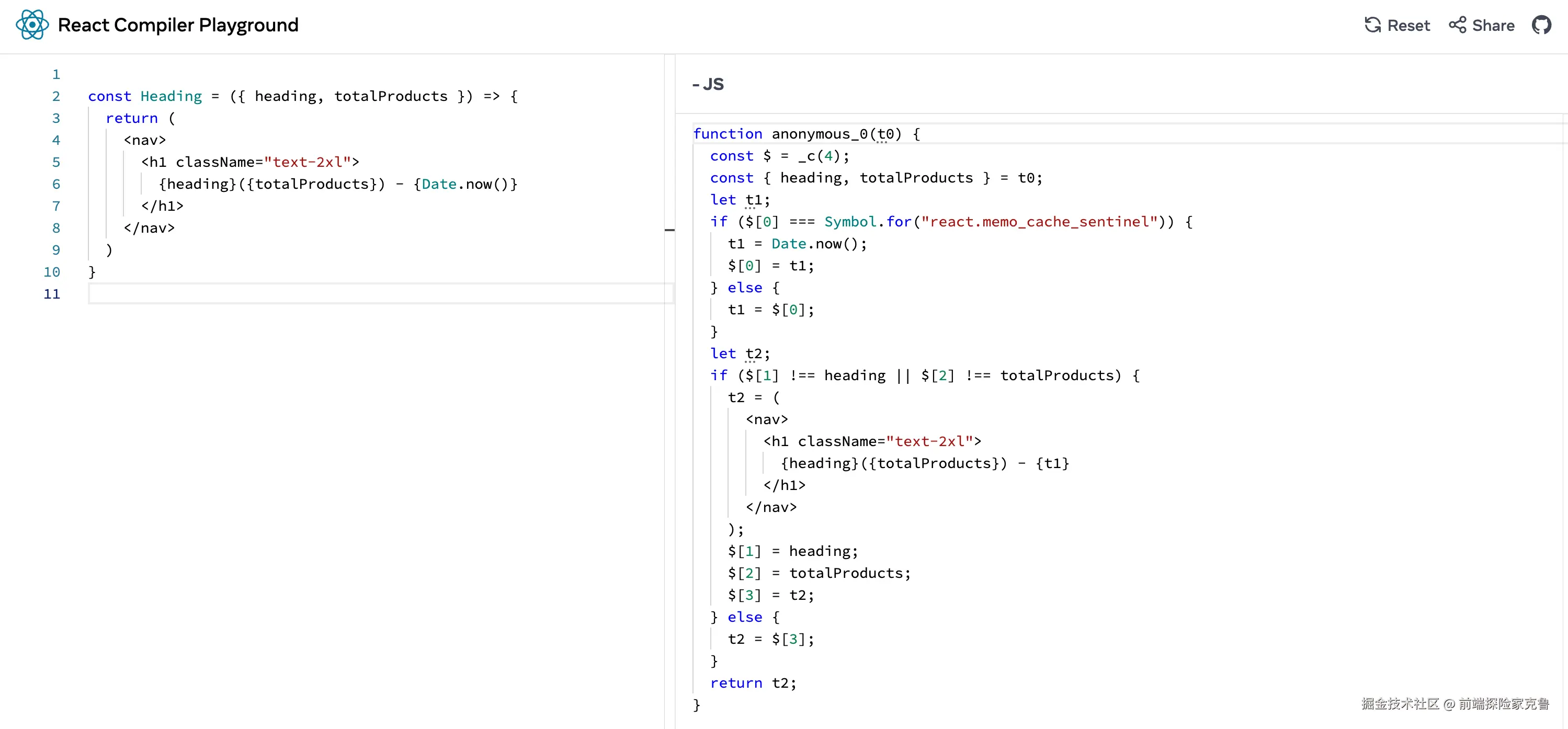Click the Share network icon

tap(1457, 25)
